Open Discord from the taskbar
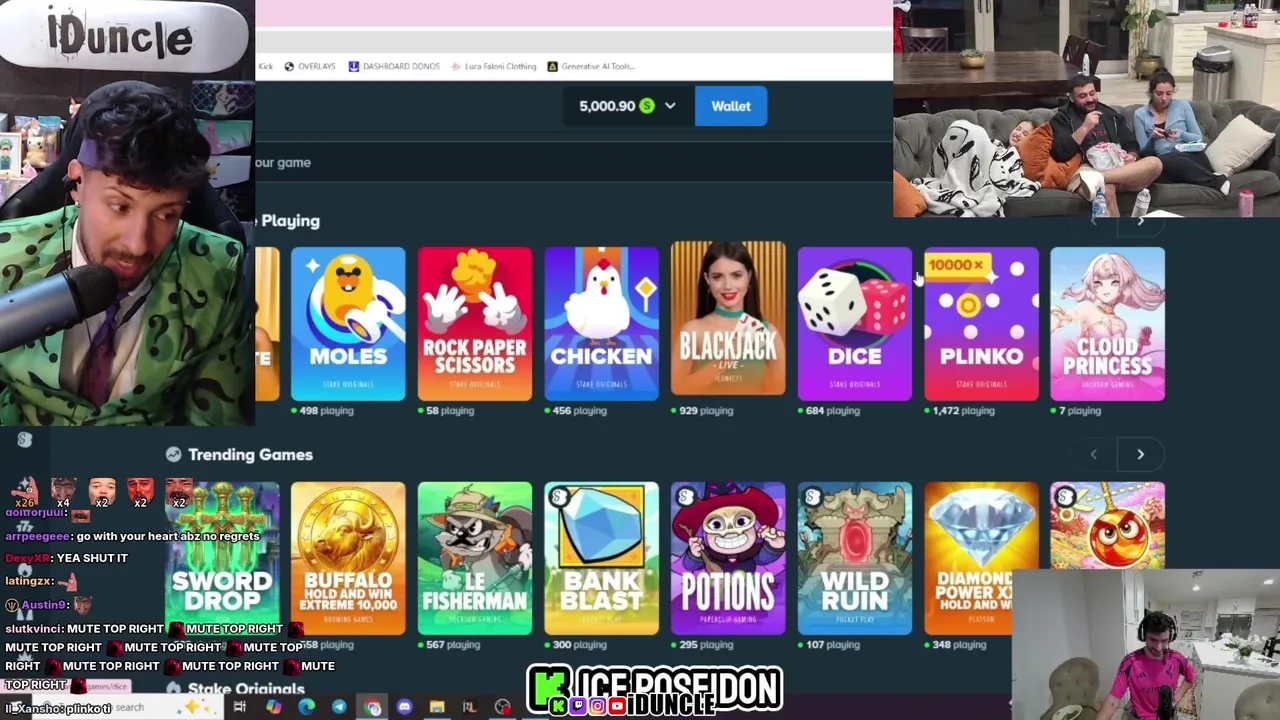This screenshot has width=1280, height=720. tap(404, 707)
